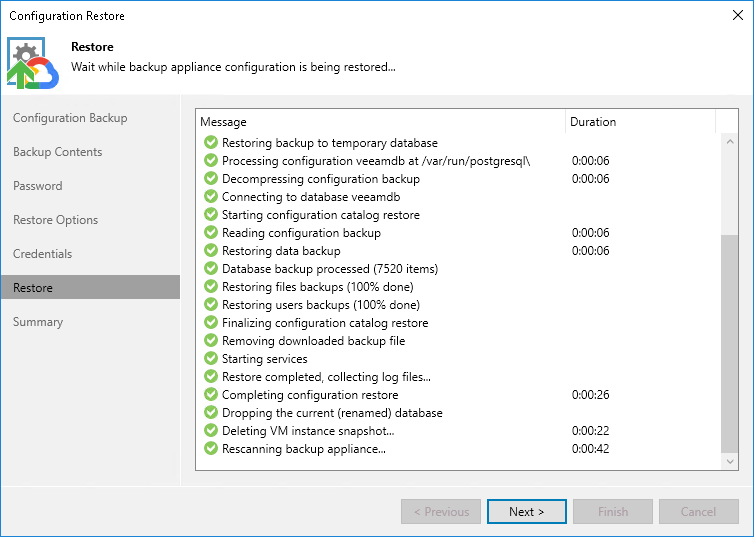The height and width of the screenshot is (537, 754).
Task: Select the Credentials step
Action: tap(42, 254)
